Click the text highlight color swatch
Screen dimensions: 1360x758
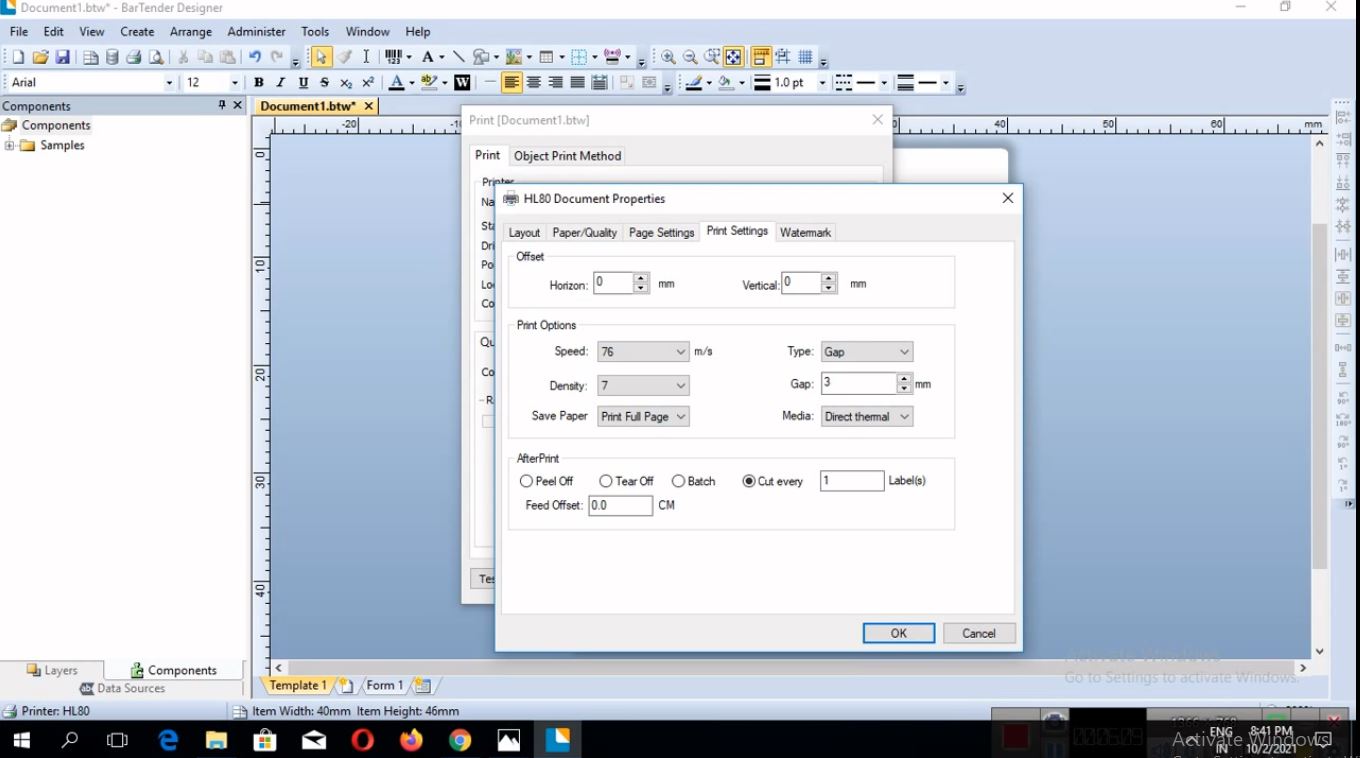click(x=428, y=83)
